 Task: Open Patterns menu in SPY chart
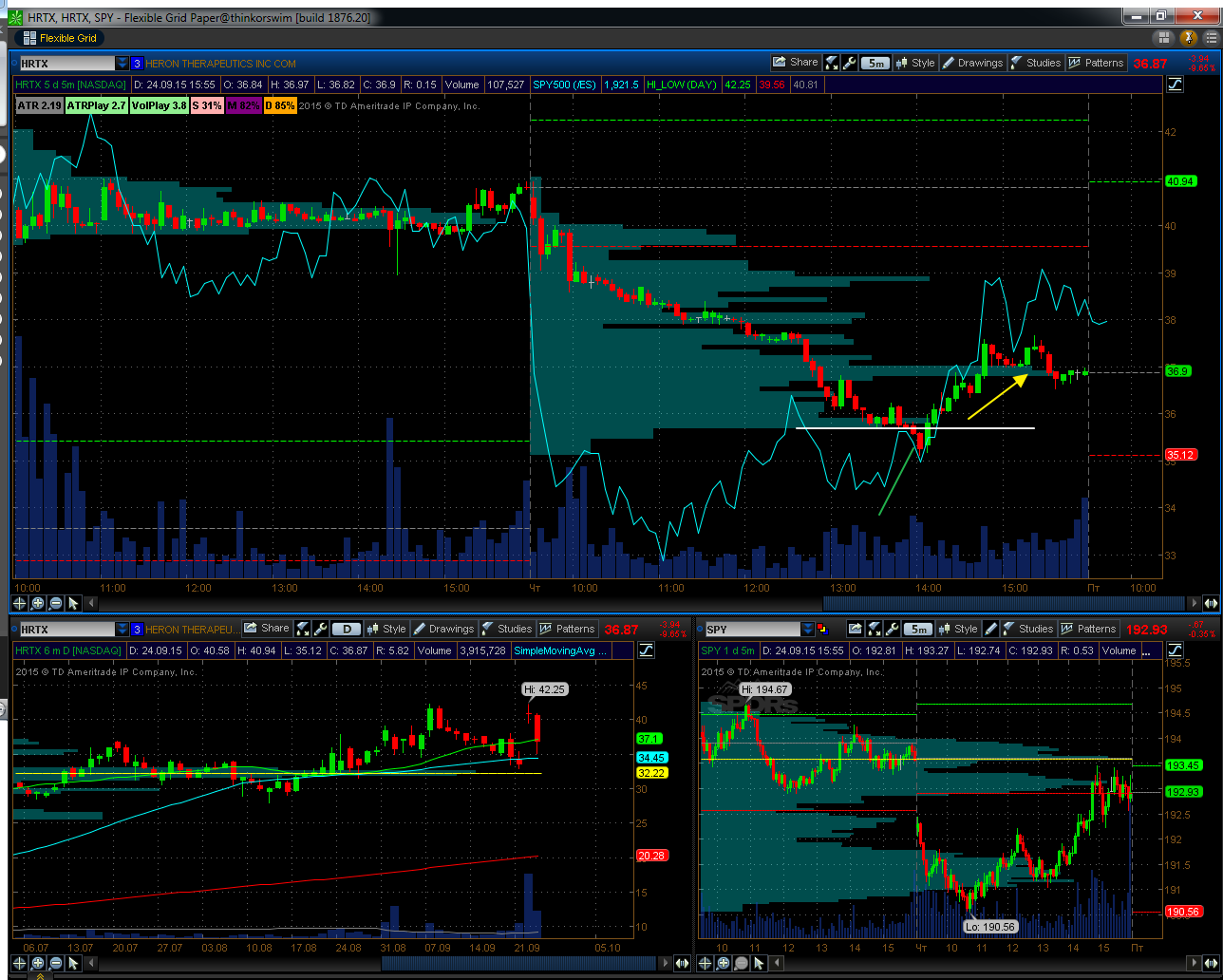coord(1088,629)
